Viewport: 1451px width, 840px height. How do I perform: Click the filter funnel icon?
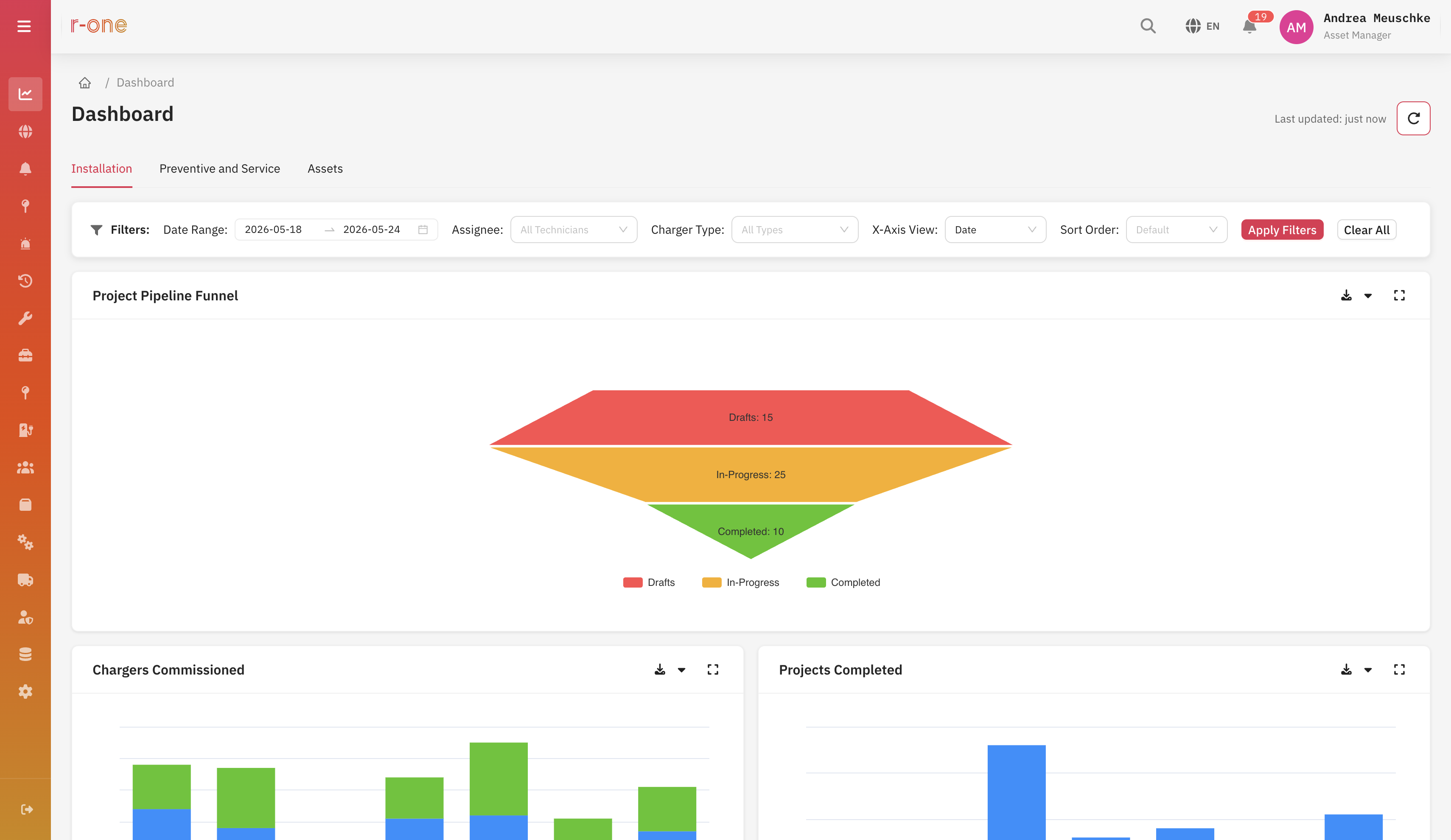(x=96, y=230)
